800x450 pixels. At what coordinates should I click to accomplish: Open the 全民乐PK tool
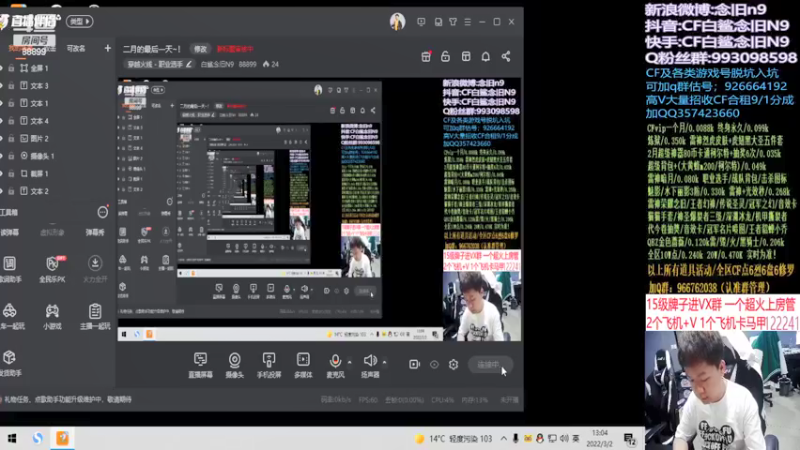coord(52,269)
